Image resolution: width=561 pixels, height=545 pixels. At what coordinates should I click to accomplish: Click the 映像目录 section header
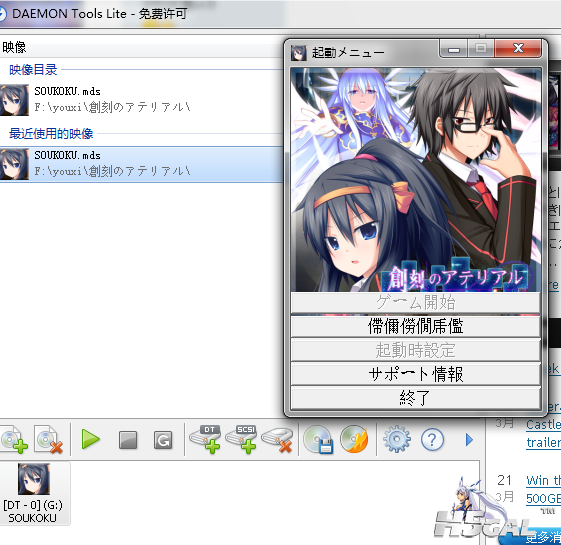(x=33, y=69)
